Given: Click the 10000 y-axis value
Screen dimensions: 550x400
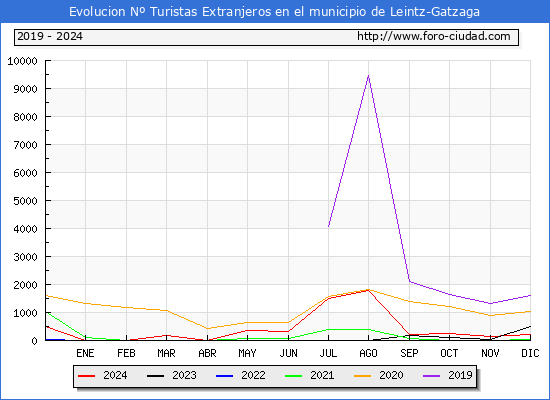Looking at the screenshot, I should pos(22,61).
